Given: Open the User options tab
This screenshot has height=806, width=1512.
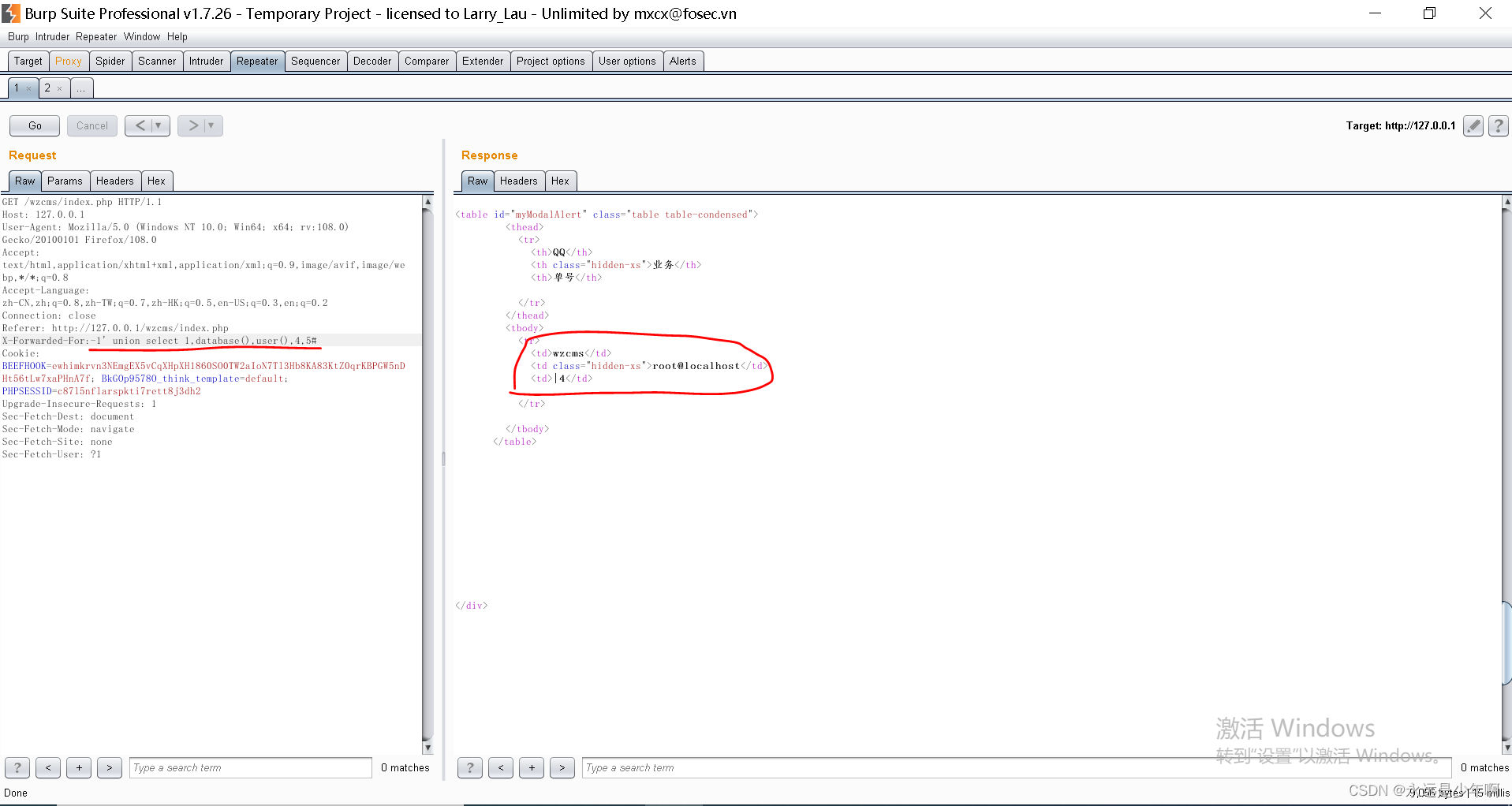Looking at the screenshot, I should click(x=627, y=62).
